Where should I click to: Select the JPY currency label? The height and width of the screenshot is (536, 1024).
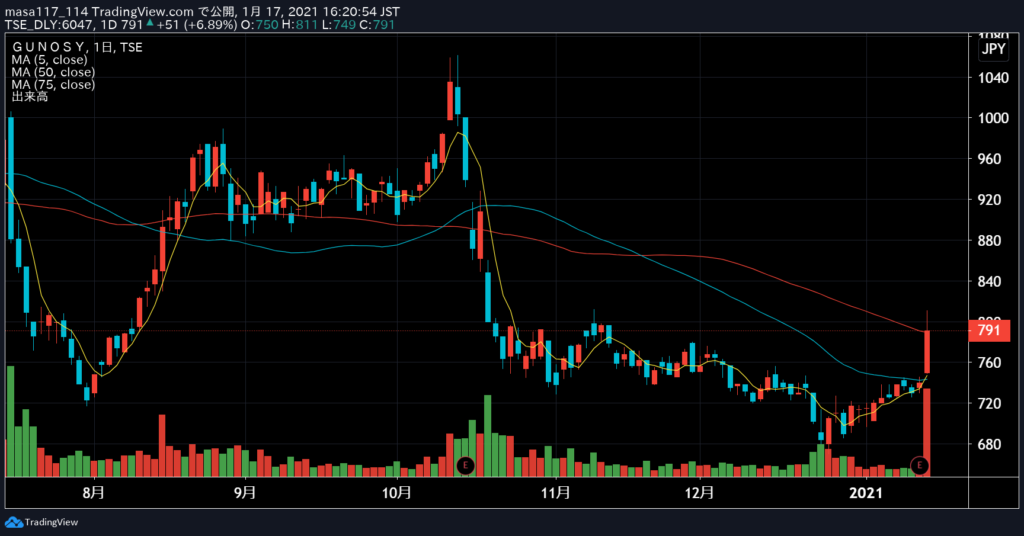coord(994,49)
